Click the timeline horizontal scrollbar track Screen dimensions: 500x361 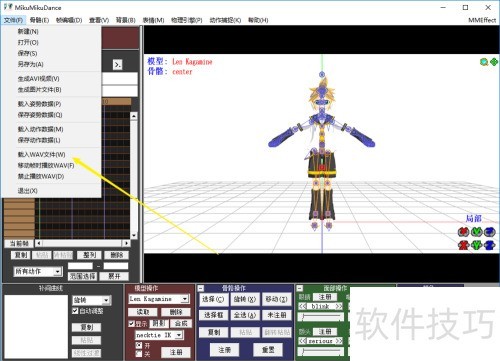point(83,243)
